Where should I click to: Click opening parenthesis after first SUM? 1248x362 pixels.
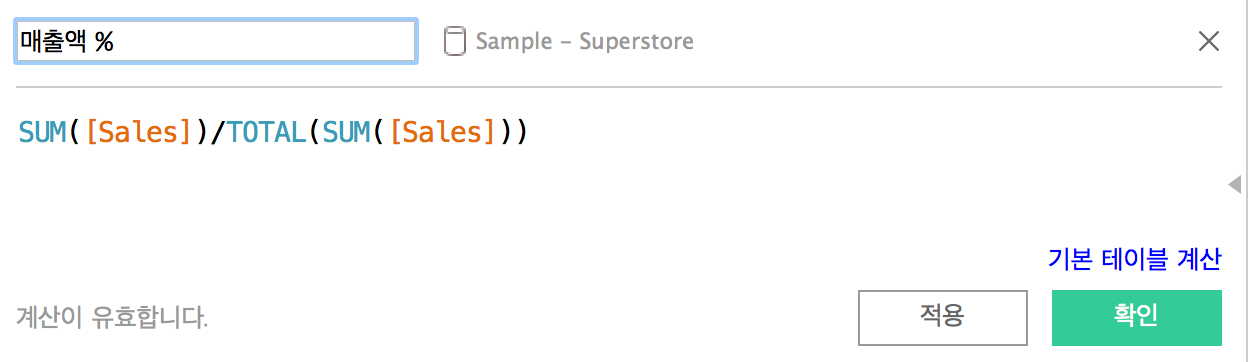click(77, 131)
